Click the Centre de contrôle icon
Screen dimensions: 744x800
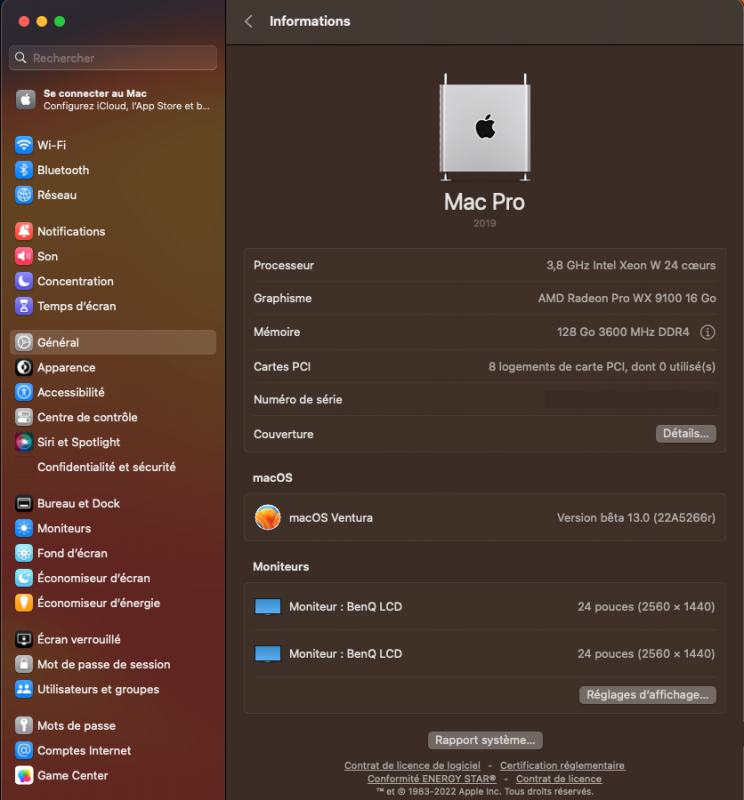tap(24, 417)
